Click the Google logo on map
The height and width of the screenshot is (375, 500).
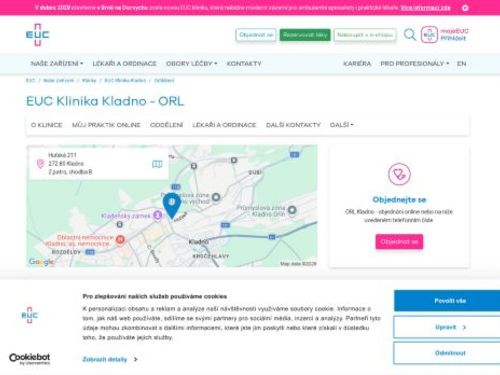(41, 262)
